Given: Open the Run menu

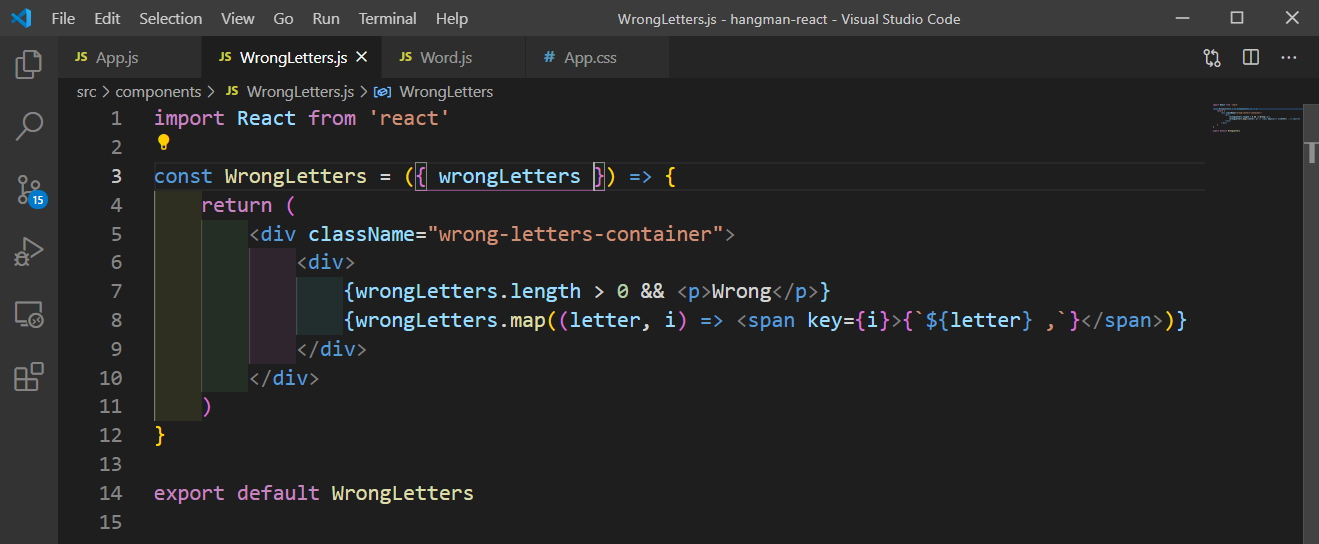Looking at the screenshot, I should (x=326, y=18).
